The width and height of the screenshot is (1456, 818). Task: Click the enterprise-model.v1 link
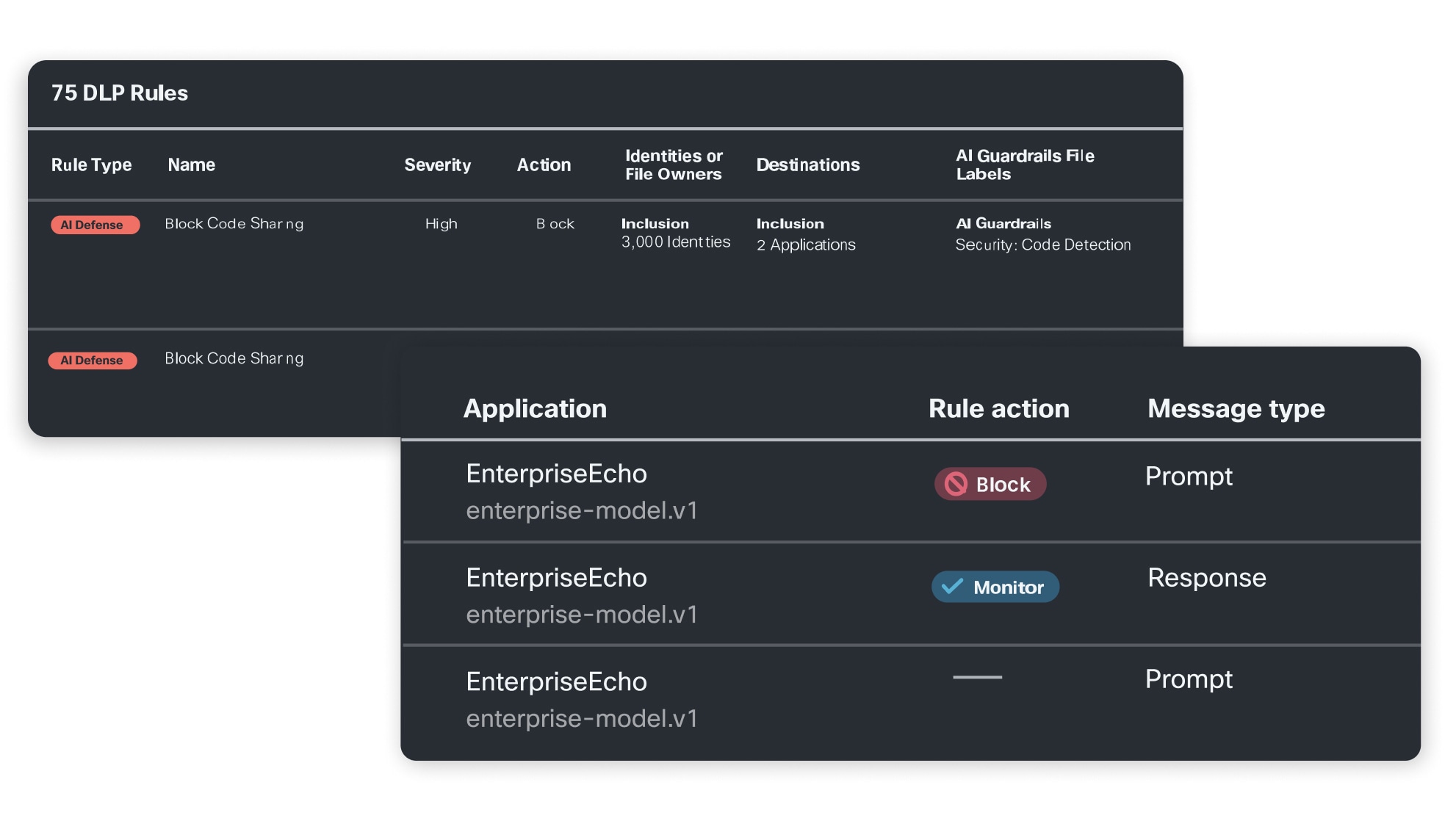(583, 509)
